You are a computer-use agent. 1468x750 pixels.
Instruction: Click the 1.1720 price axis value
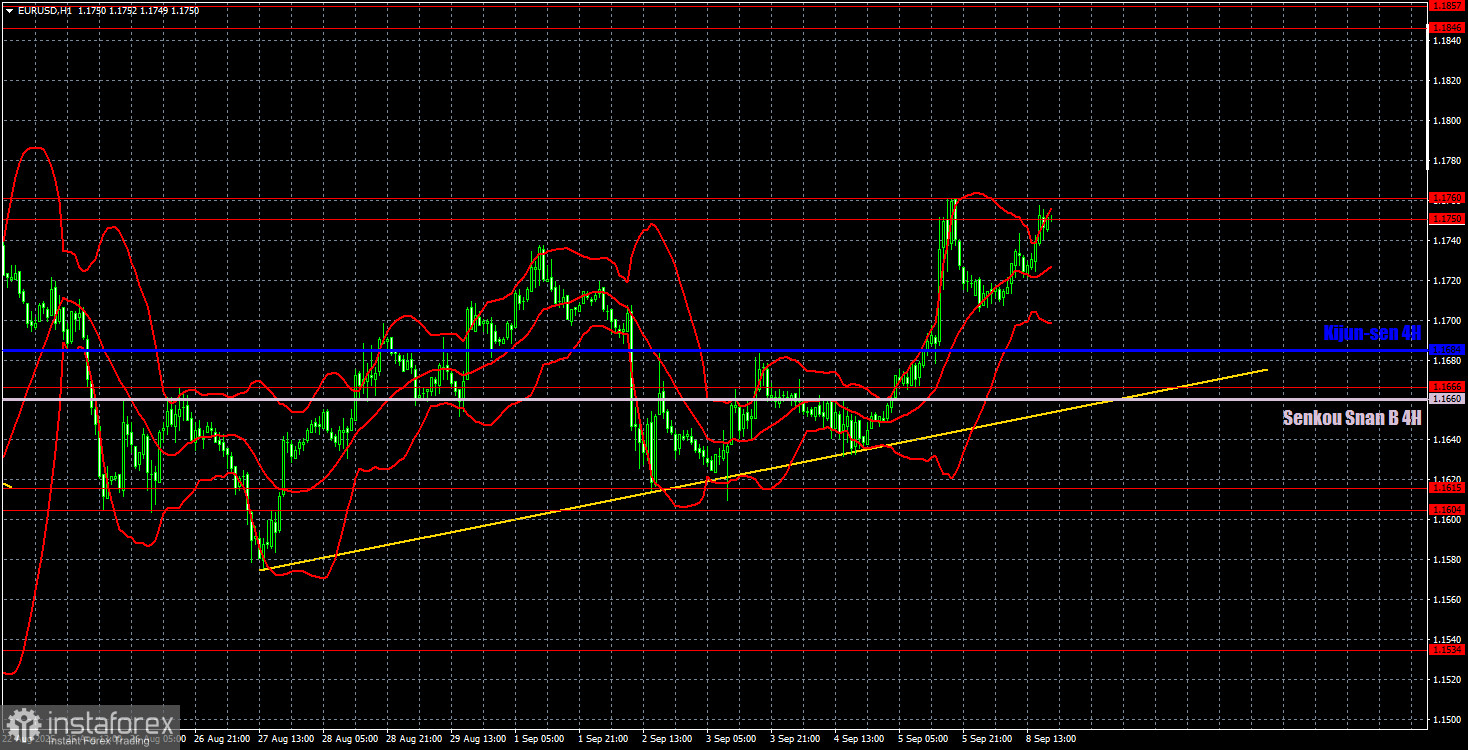[1447, 280]
